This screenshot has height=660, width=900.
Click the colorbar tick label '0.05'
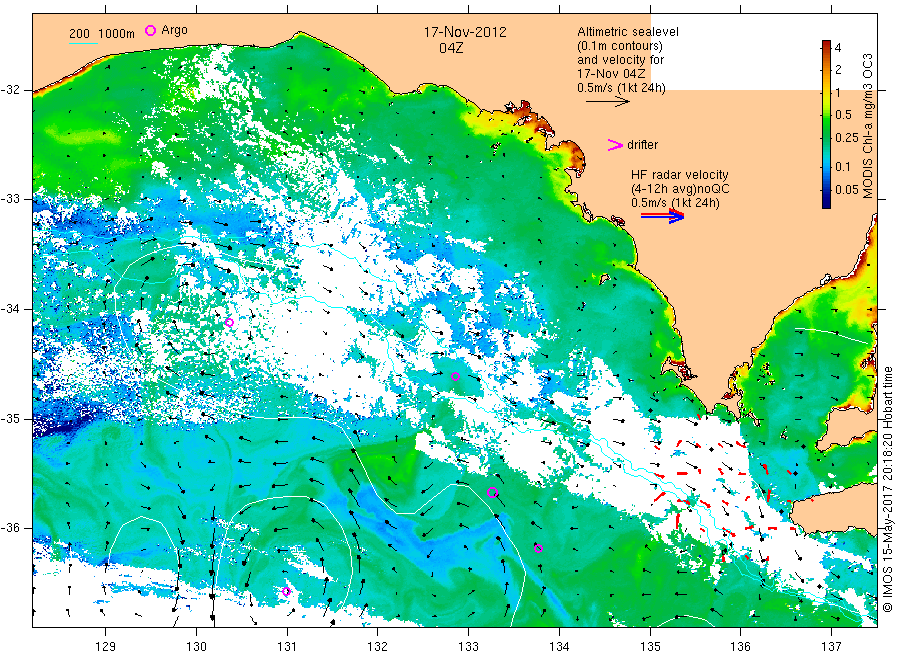pos(847,189)
